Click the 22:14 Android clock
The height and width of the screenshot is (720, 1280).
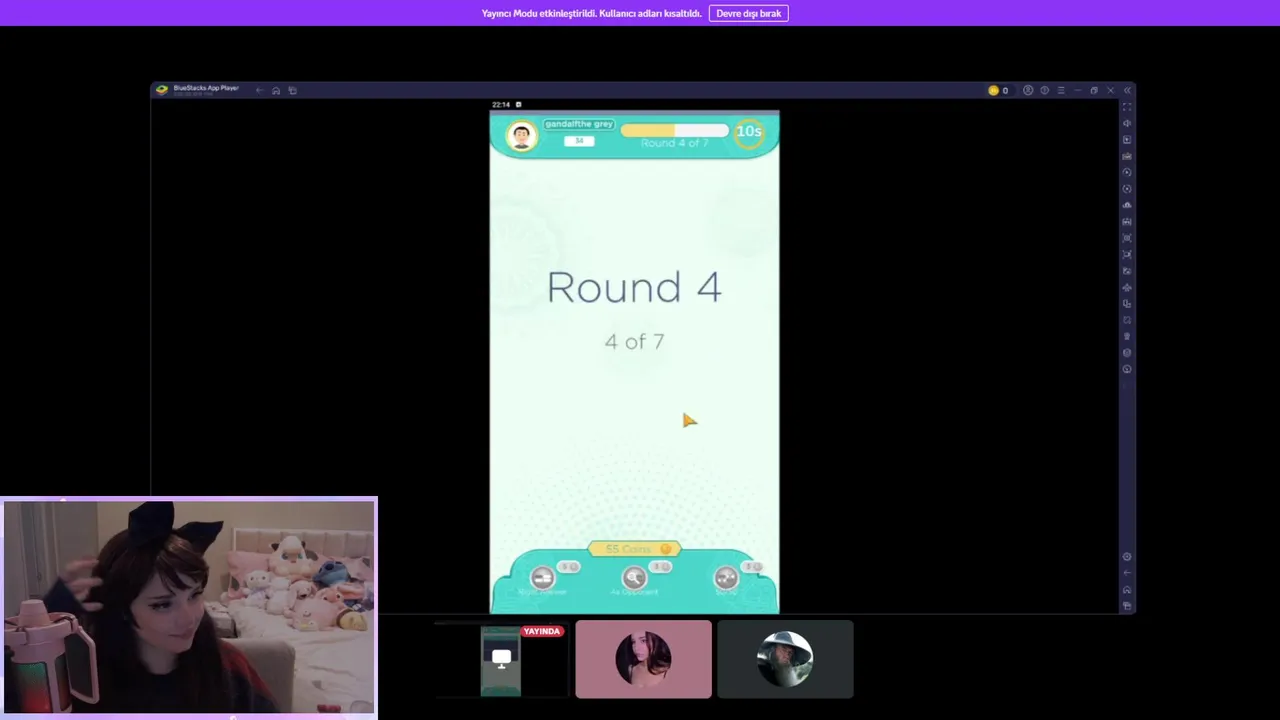(x=501, y=104)
